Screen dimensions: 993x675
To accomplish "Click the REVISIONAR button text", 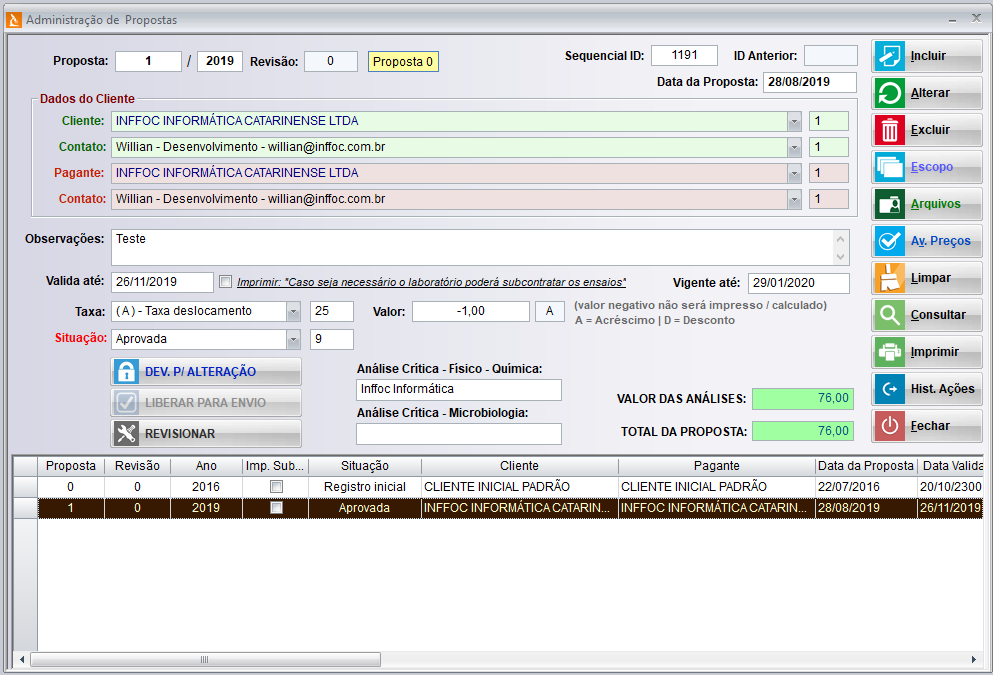I will point(180,434).
